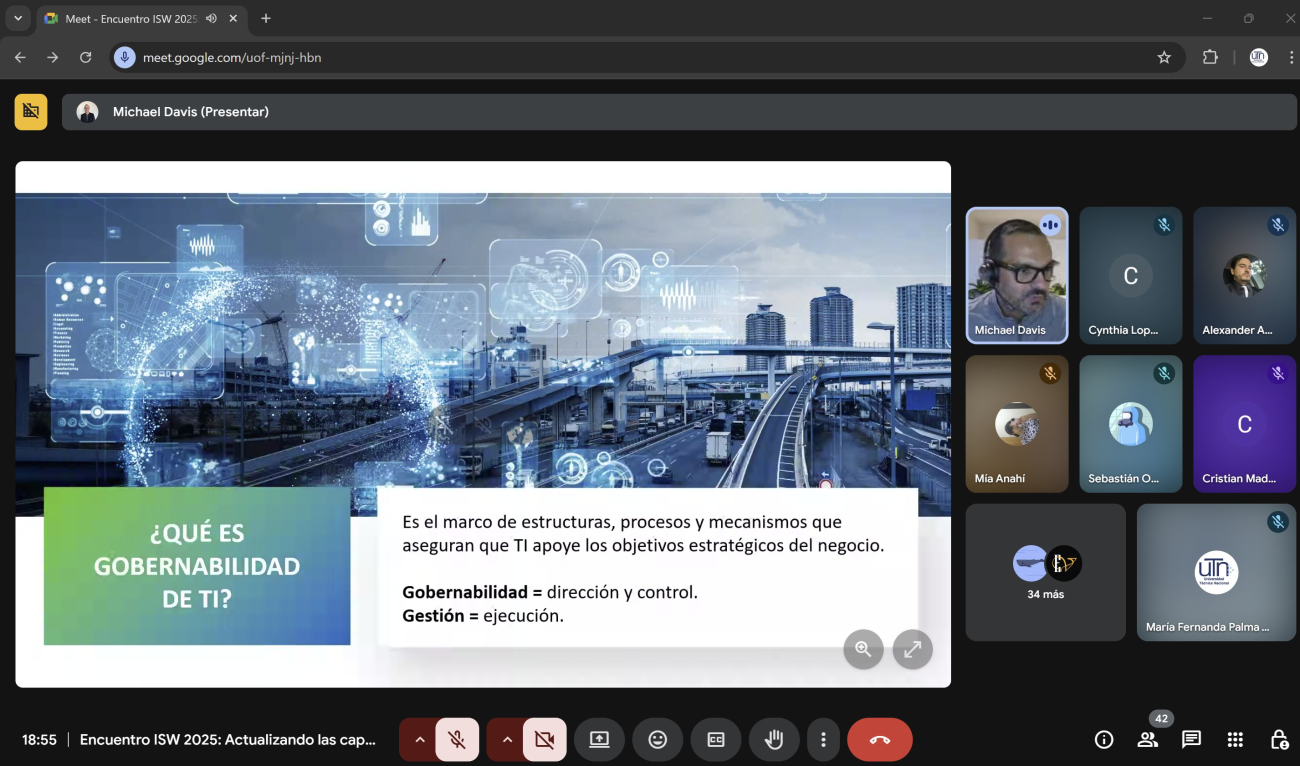The height and width of the screenshot is (766, 1300).
Task: Open the chat panel icon
Action: [1191, 740]
